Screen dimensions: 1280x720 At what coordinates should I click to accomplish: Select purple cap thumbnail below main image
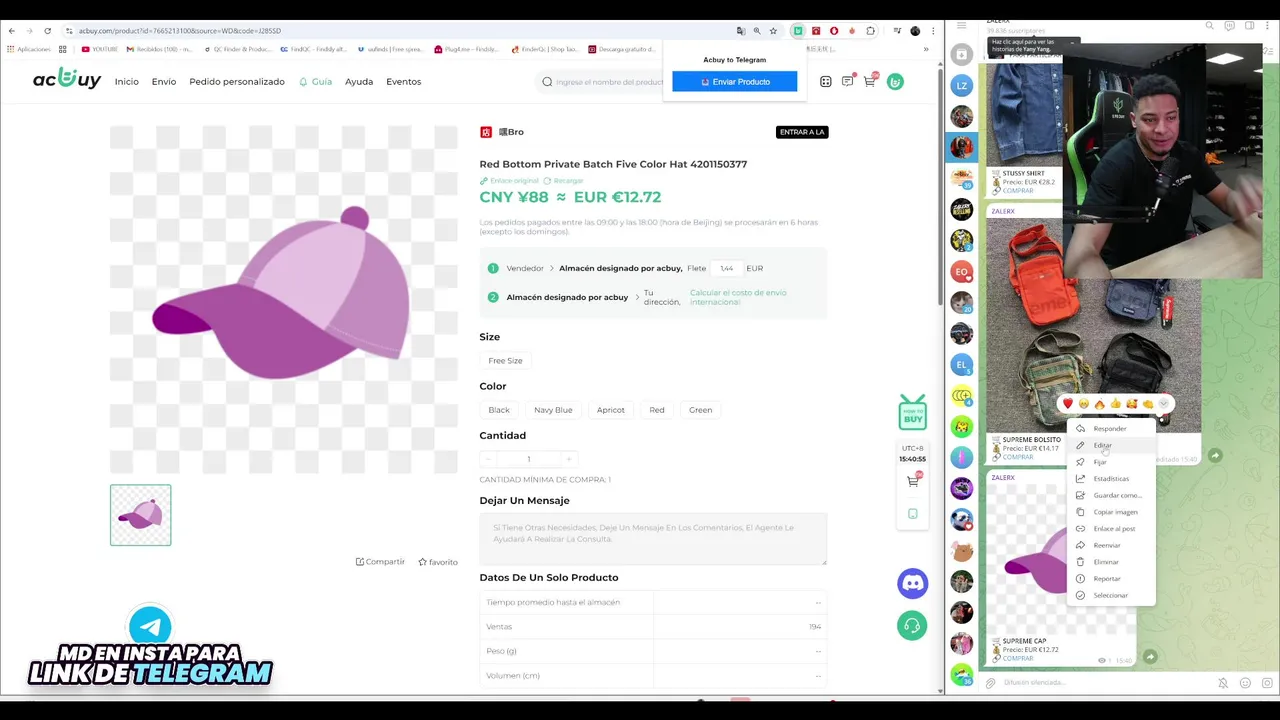point(141,515)
